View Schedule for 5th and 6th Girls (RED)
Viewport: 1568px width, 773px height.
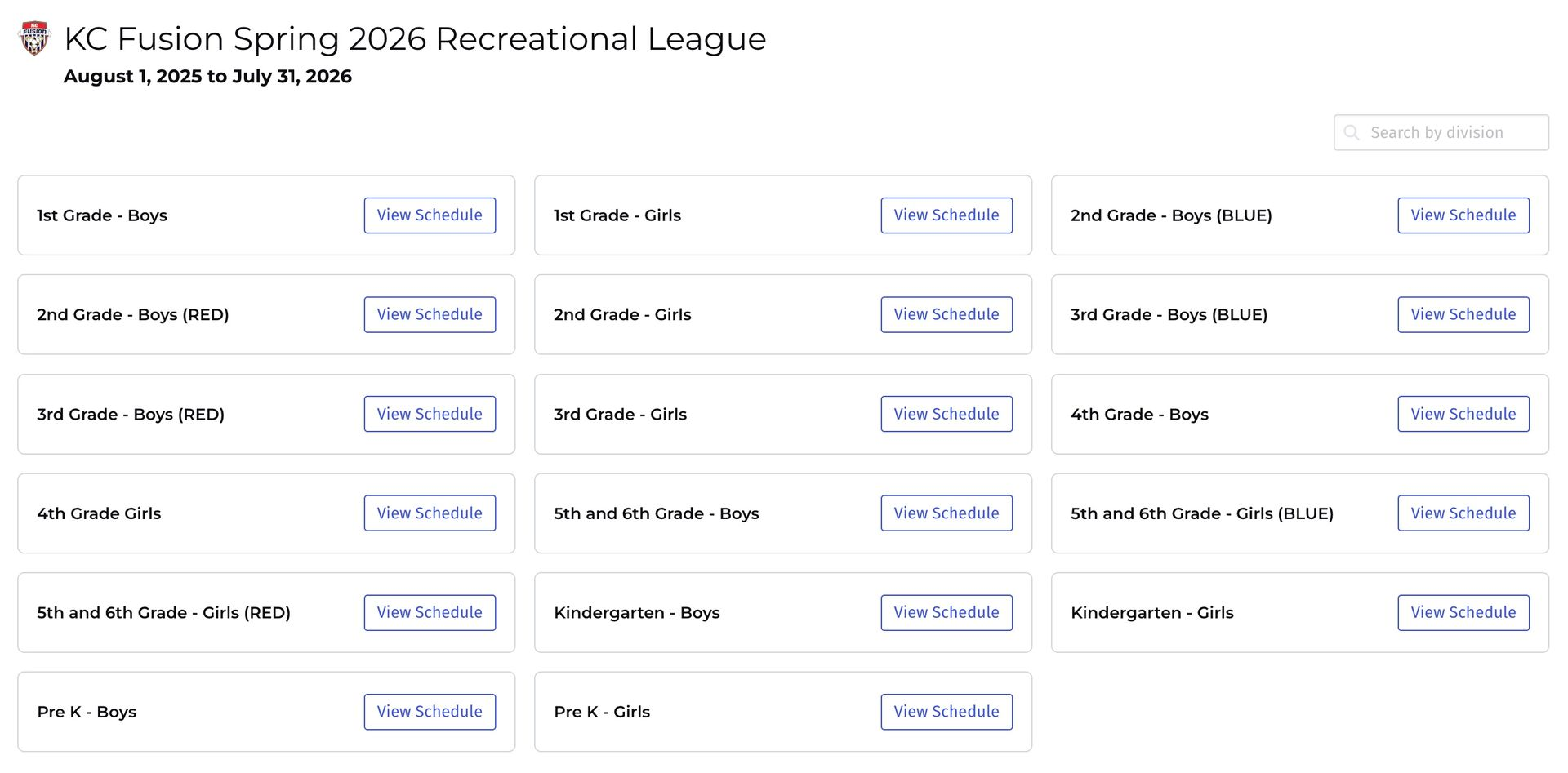[x=430, y=612]
